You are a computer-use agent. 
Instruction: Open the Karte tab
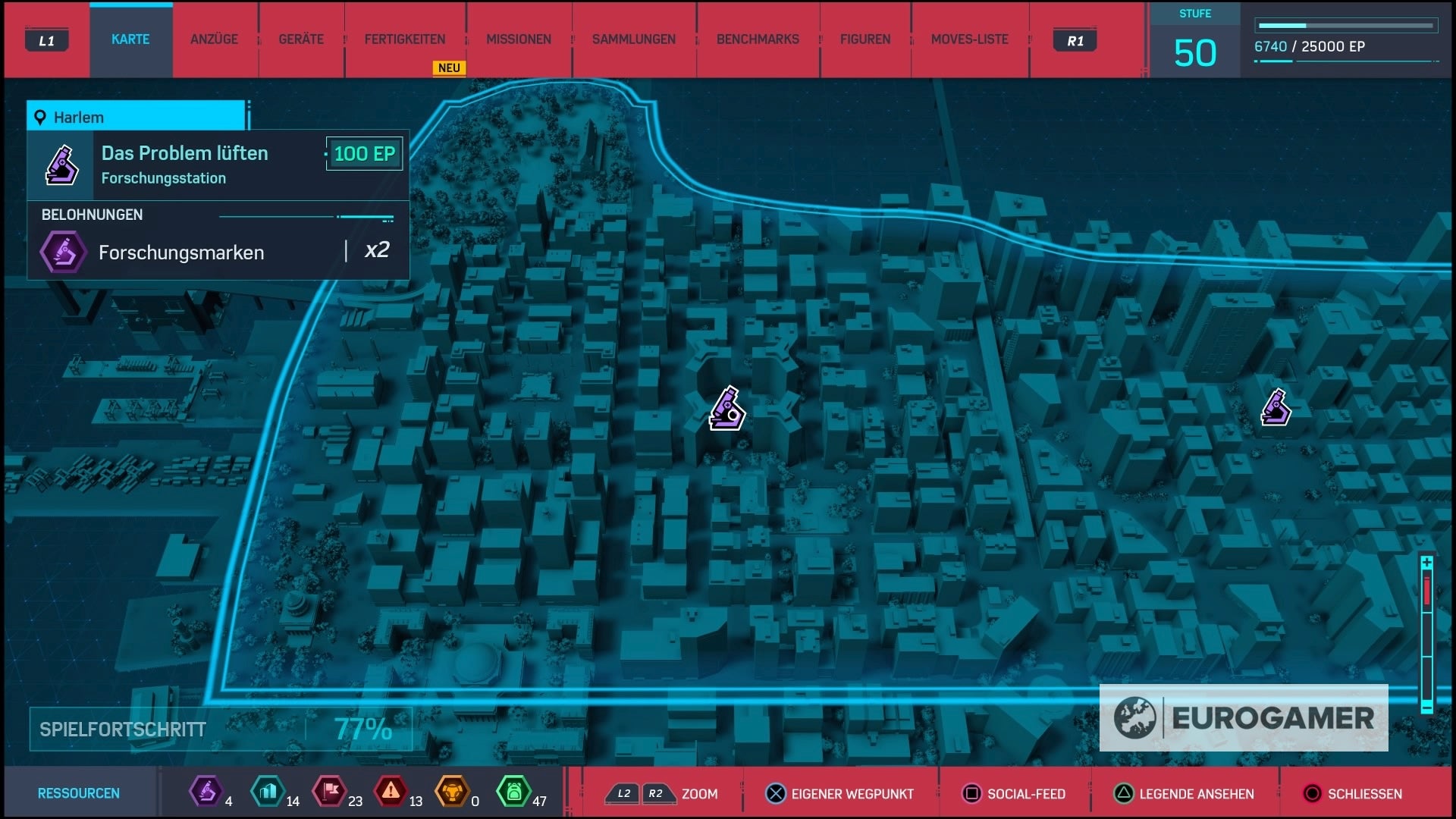coord(130,39)
